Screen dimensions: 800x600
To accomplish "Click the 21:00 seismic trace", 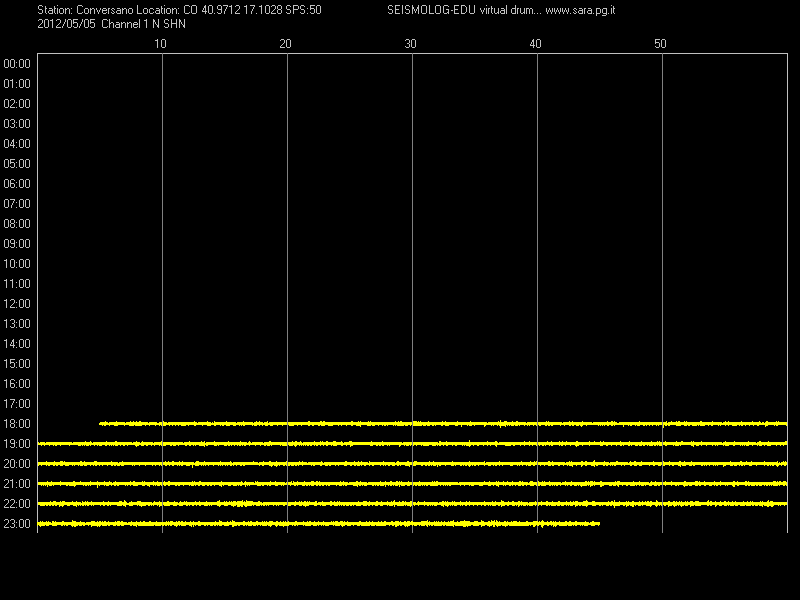I will coord(412,484).
